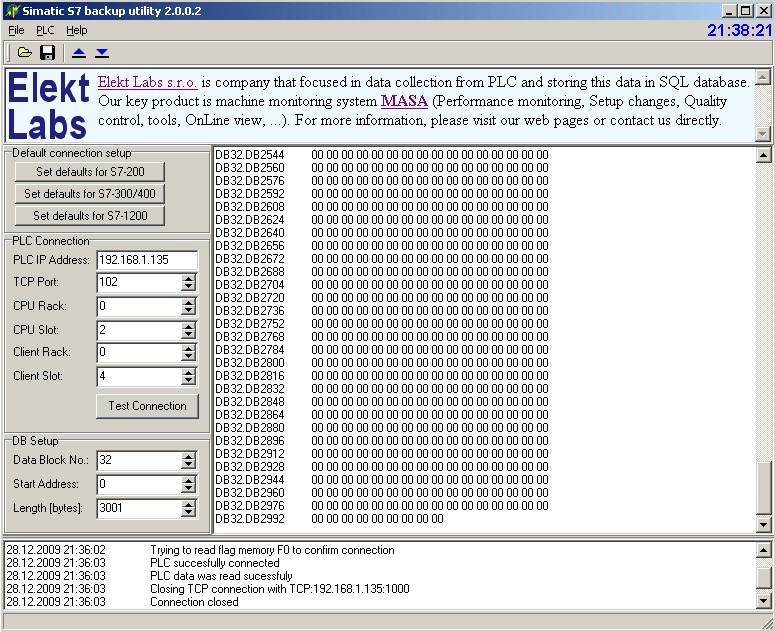This screenshot has width=776, height=632.
Task: Open the File menu
Action: click(16, 30)
